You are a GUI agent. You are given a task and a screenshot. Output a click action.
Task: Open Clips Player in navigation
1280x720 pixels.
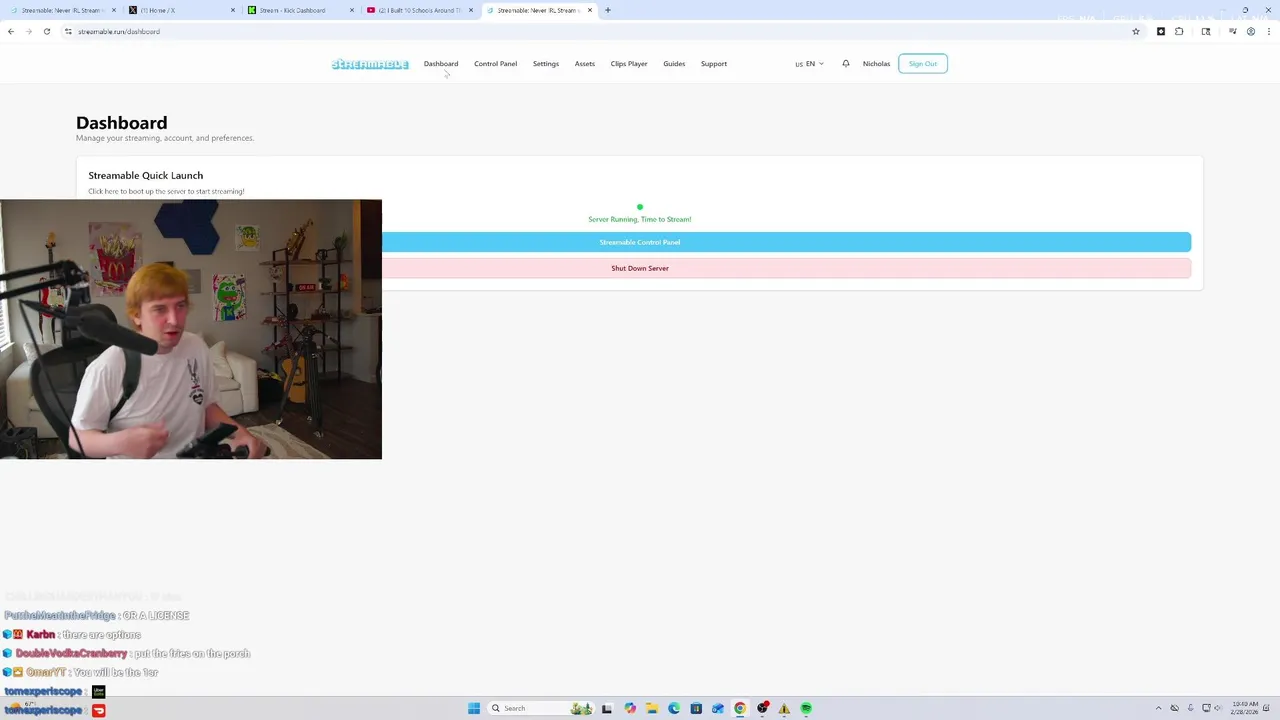click(629, 64)
